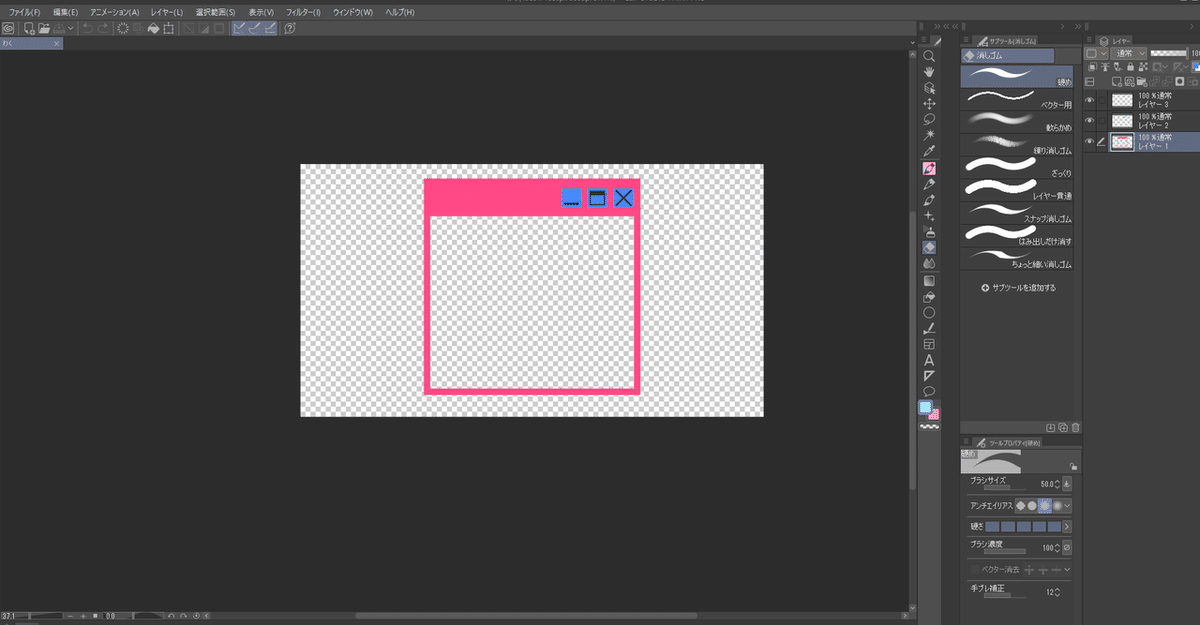Select the Move layer tool
This screenshot has height=625, width=1200.
(x=929, y=103)
